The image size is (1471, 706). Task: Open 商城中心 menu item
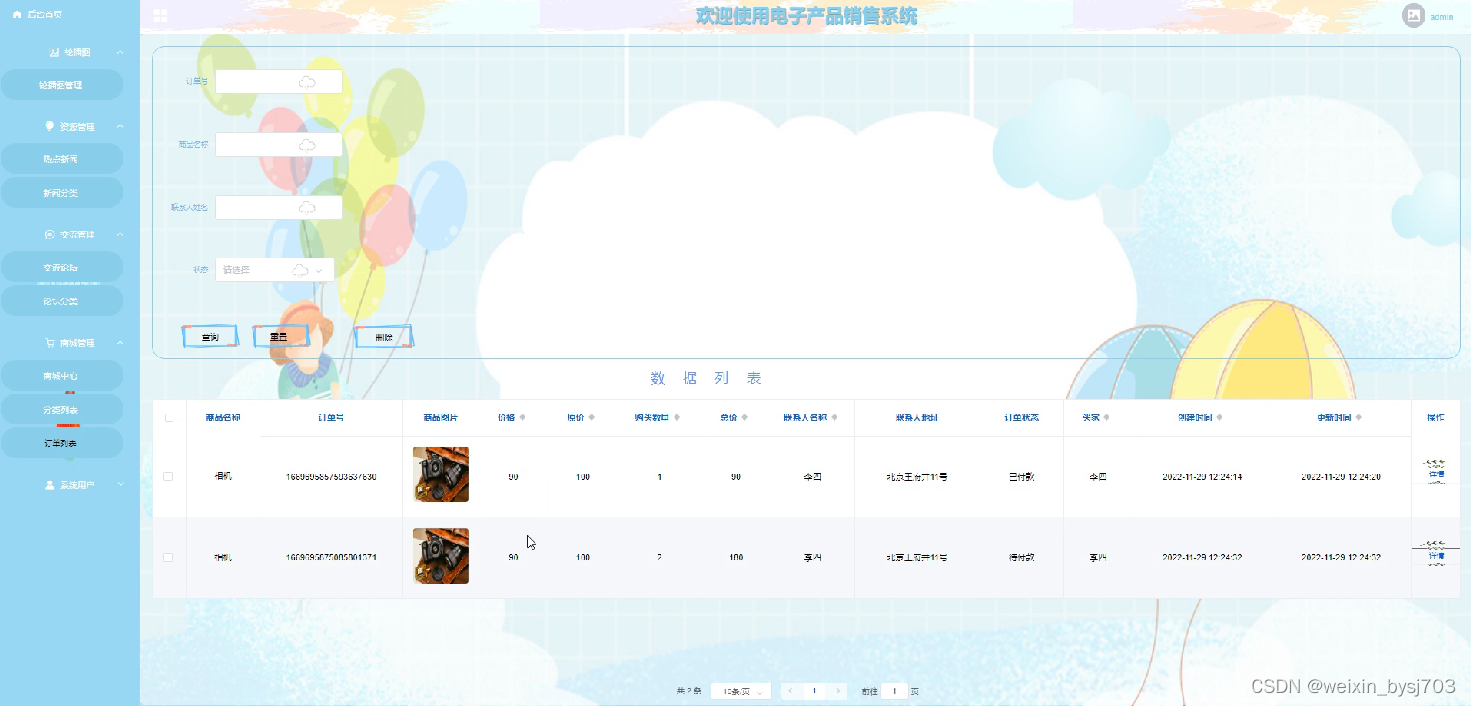61,376
